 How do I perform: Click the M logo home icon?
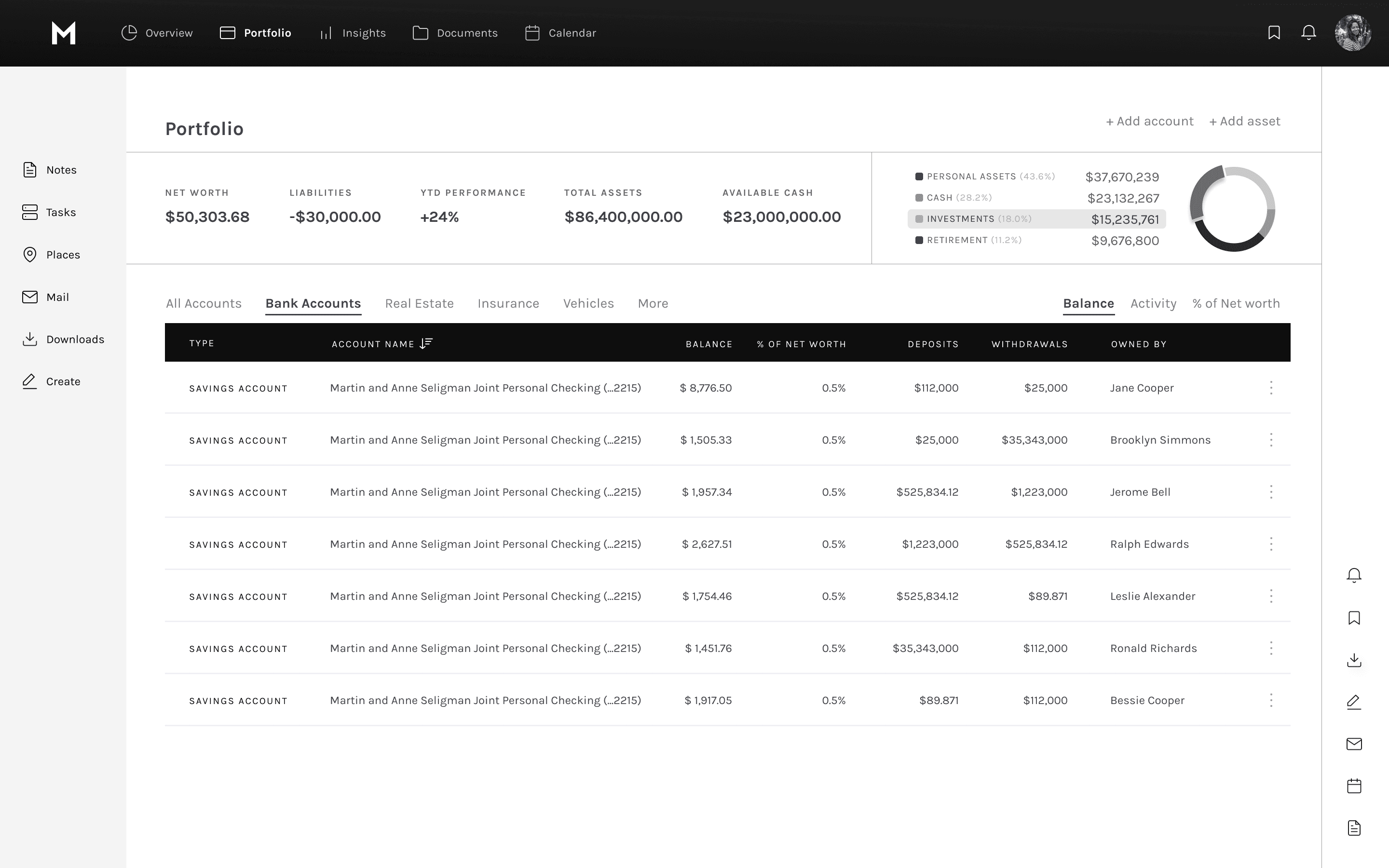pyautogui.click(x=63, y=33)
